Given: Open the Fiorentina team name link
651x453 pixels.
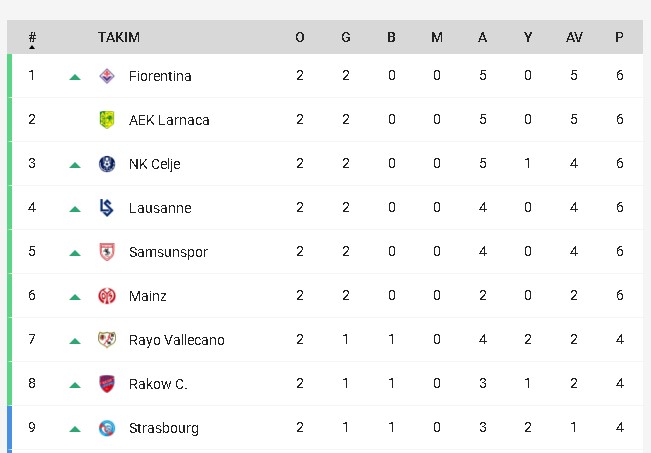Looking at the screenshot, I should click(x=160, y=76).
